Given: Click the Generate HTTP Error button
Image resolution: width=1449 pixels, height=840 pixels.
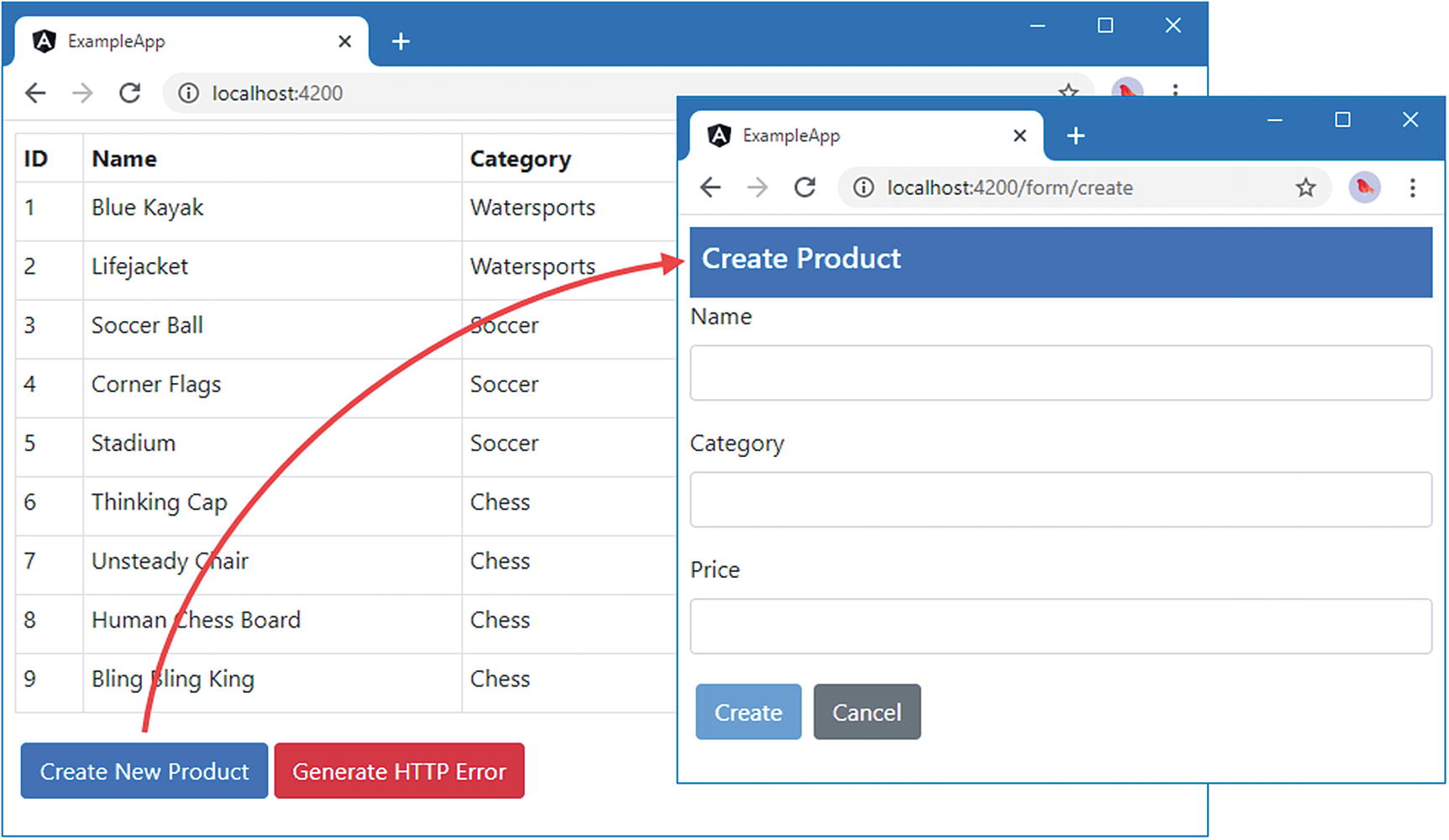Looking at the screenshot, I should point(399,770).
